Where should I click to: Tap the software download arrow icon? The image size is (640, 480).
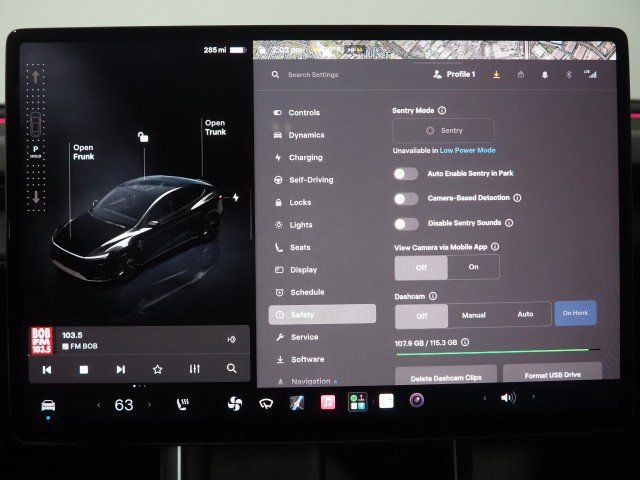pyautogui.click(x=496, y=74)
